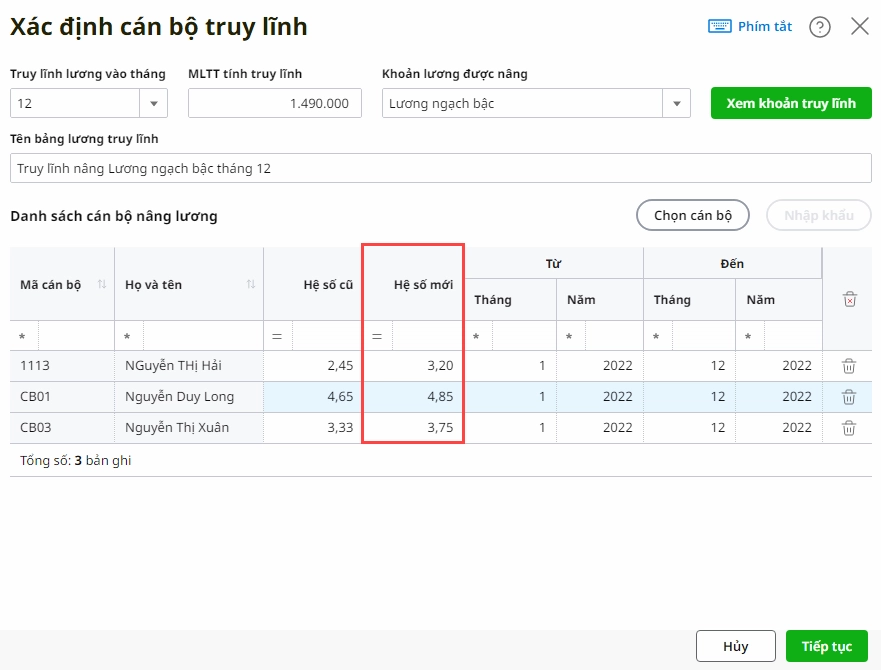
Task: Click the old coefficient value 2,45
Action: pos(340,365)
